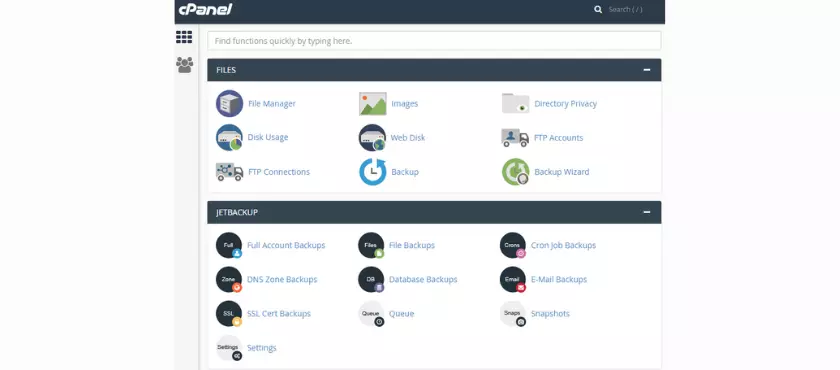840x370 pixels.
Task: Click the JetBackup section header title
Action: point(237,212)
